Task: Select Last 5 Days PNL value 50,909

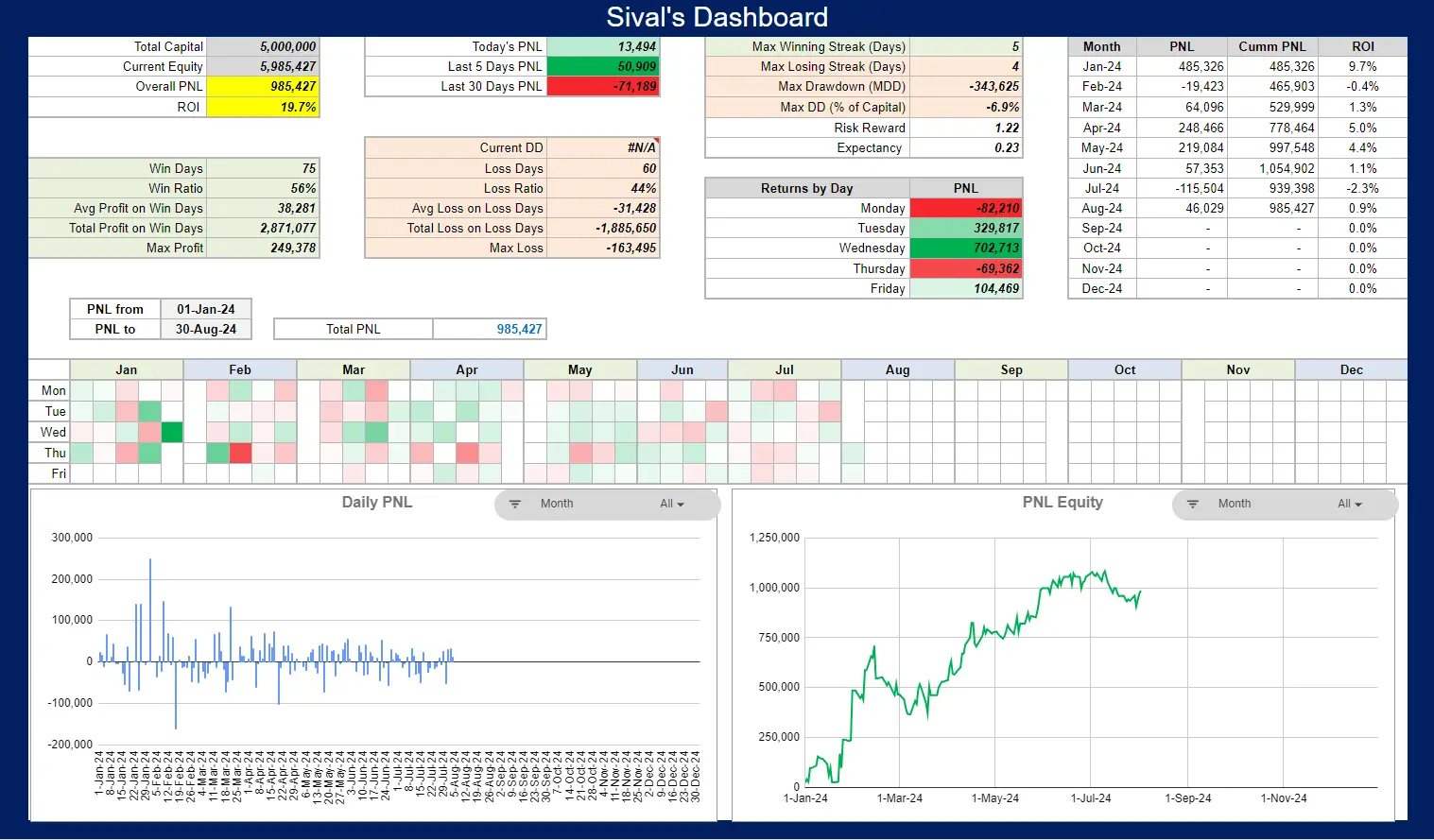Action: coord(603,66)
